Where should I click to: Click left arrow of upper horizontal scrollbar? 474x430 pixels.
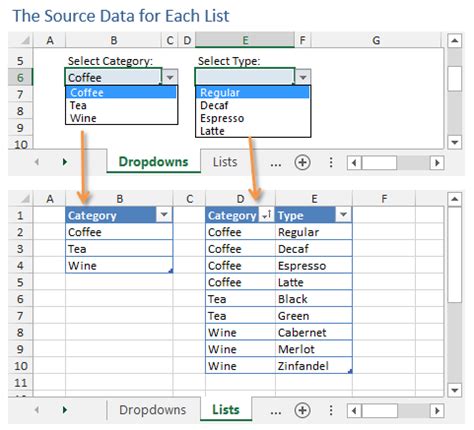point(355,163)
